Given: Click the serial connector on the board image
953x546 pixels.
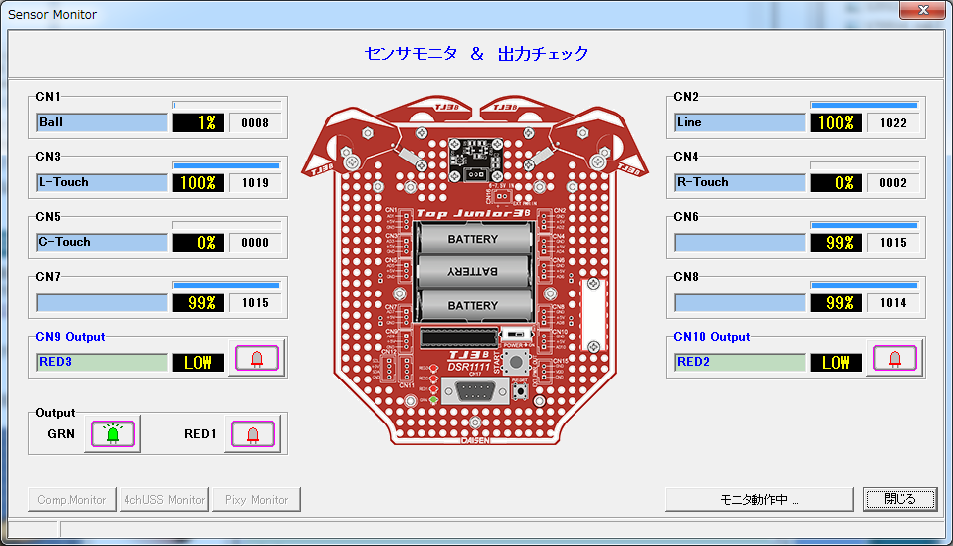Looking at the screenshot, I should tap(475, 392).
